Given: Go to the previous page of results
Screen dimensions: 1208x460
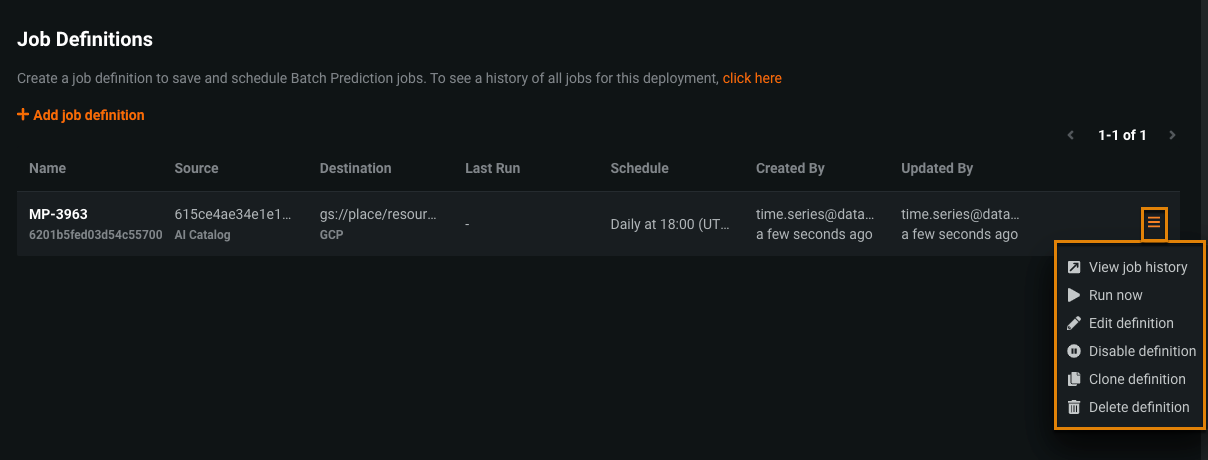Looking at the screenshot, I should point(1071,135).
